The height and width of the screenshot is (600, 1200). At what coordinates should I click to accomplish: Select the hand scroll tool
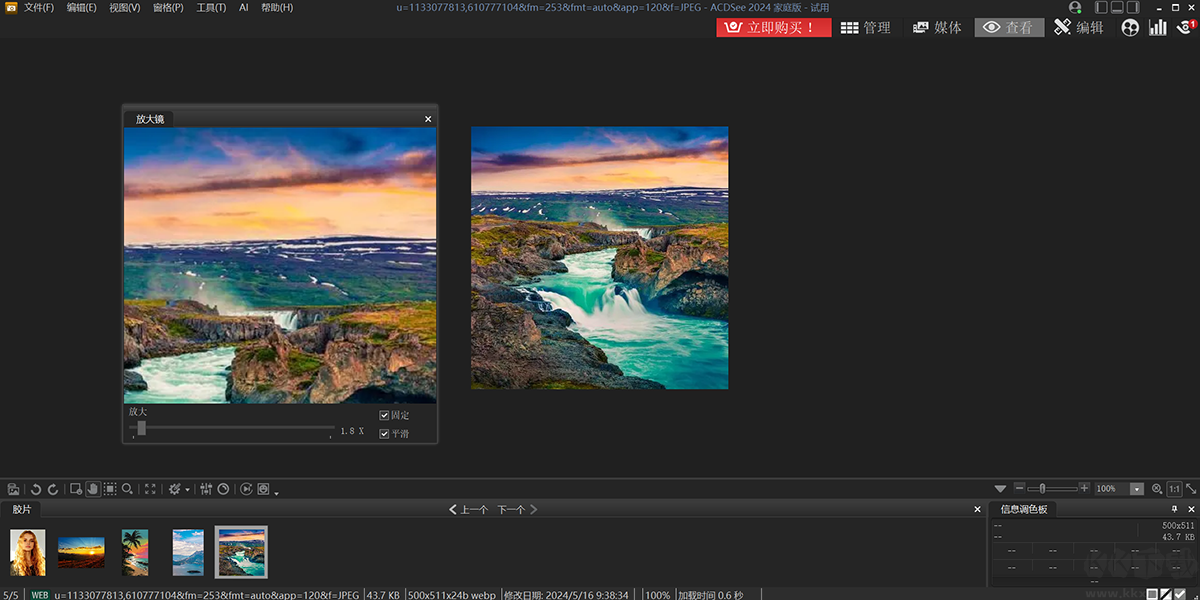92,489
